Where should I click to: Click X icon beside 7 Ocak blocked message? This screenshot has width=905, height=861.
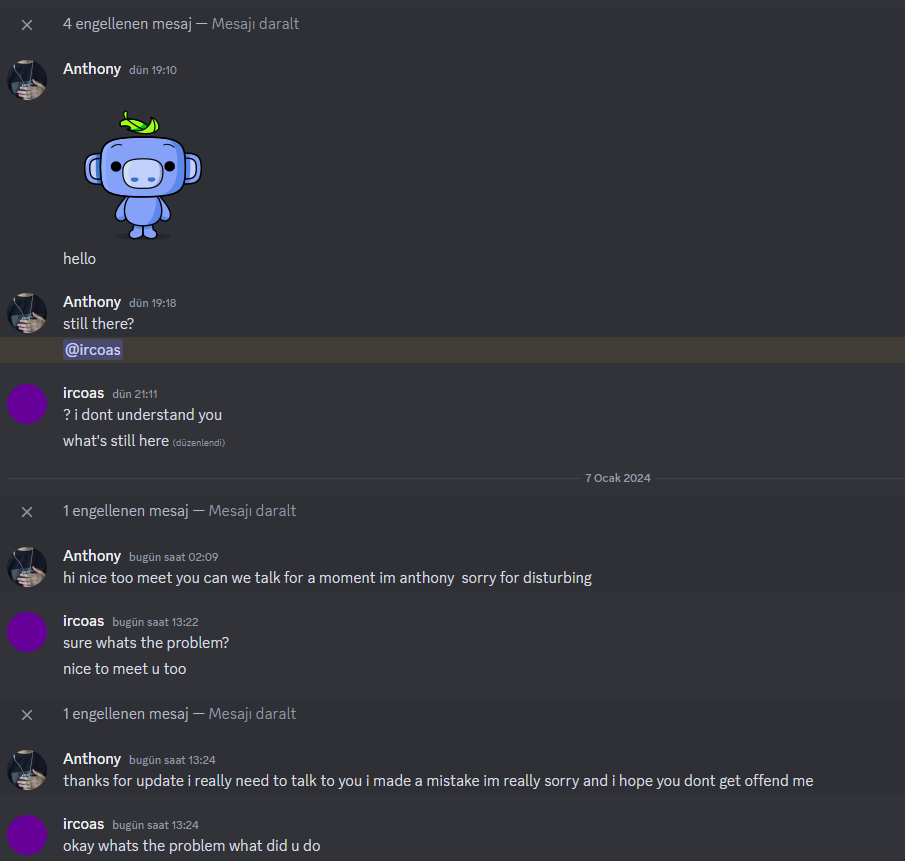click(x=27, y=512)
